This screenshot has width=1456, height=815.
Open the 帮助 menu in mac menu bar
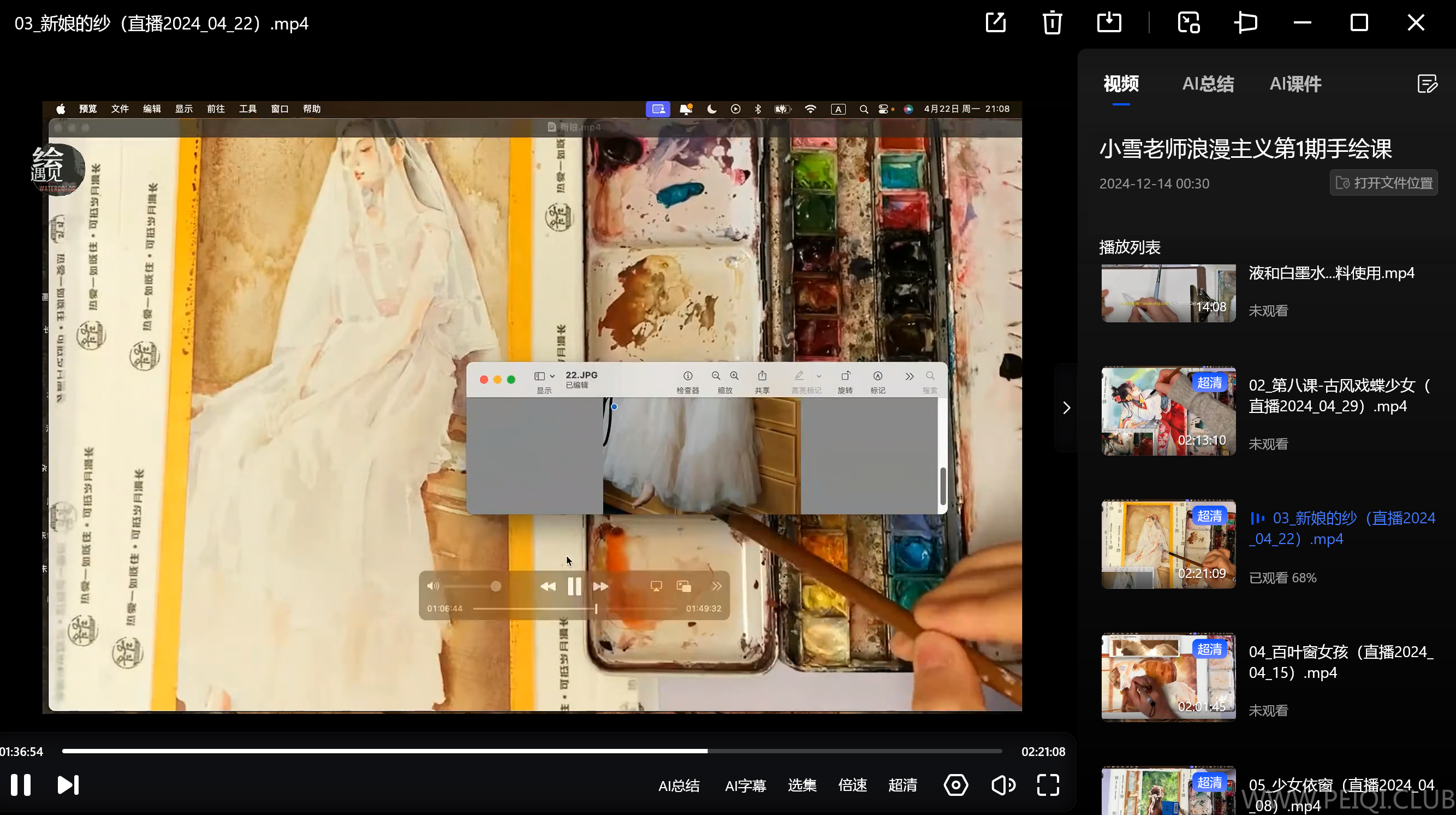pos(311,109)
